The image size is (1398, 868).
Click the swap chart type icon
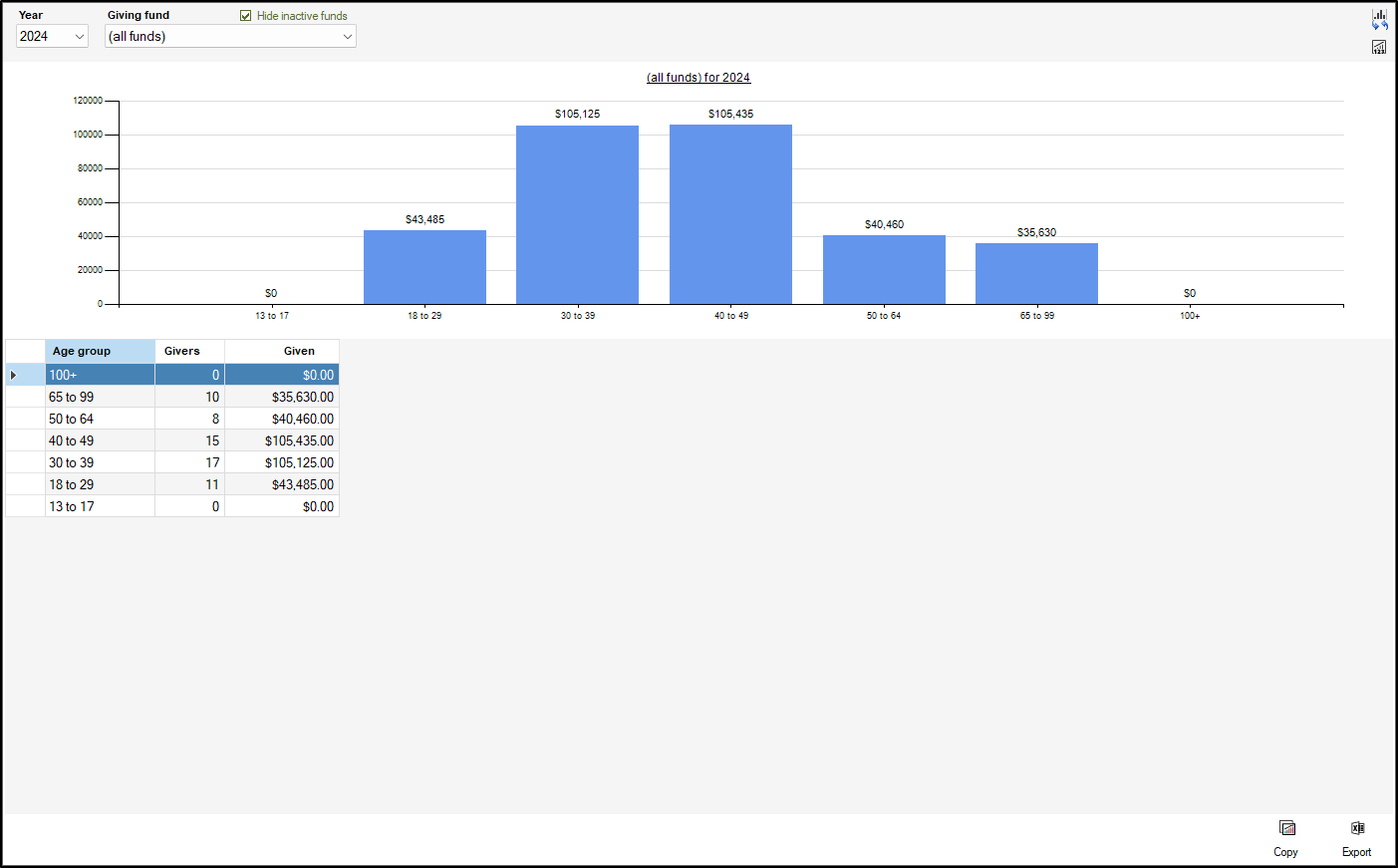tap(1379, 19)
